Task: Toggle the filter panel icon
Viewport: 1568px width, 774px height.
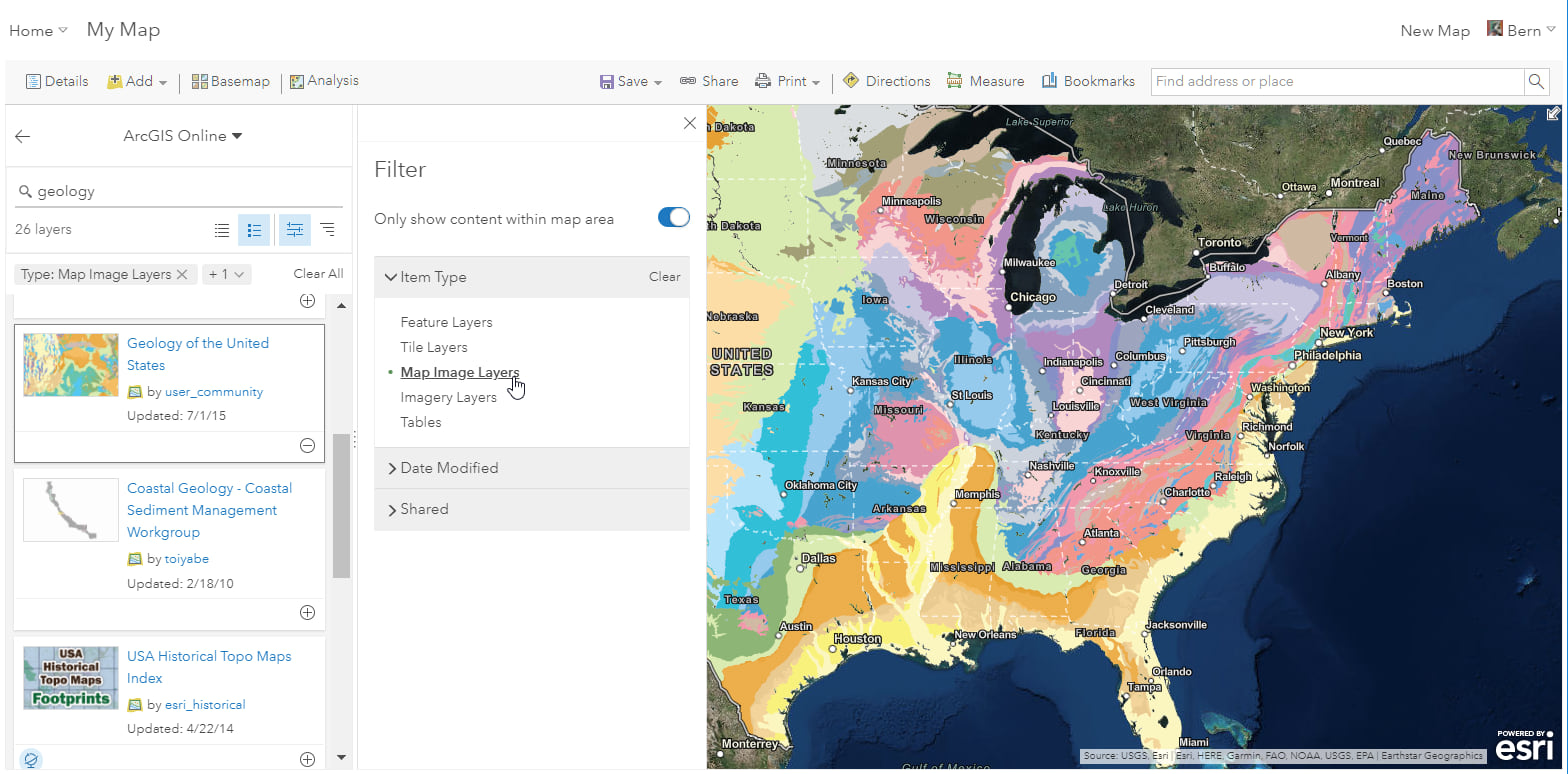Action: [294, 230]
